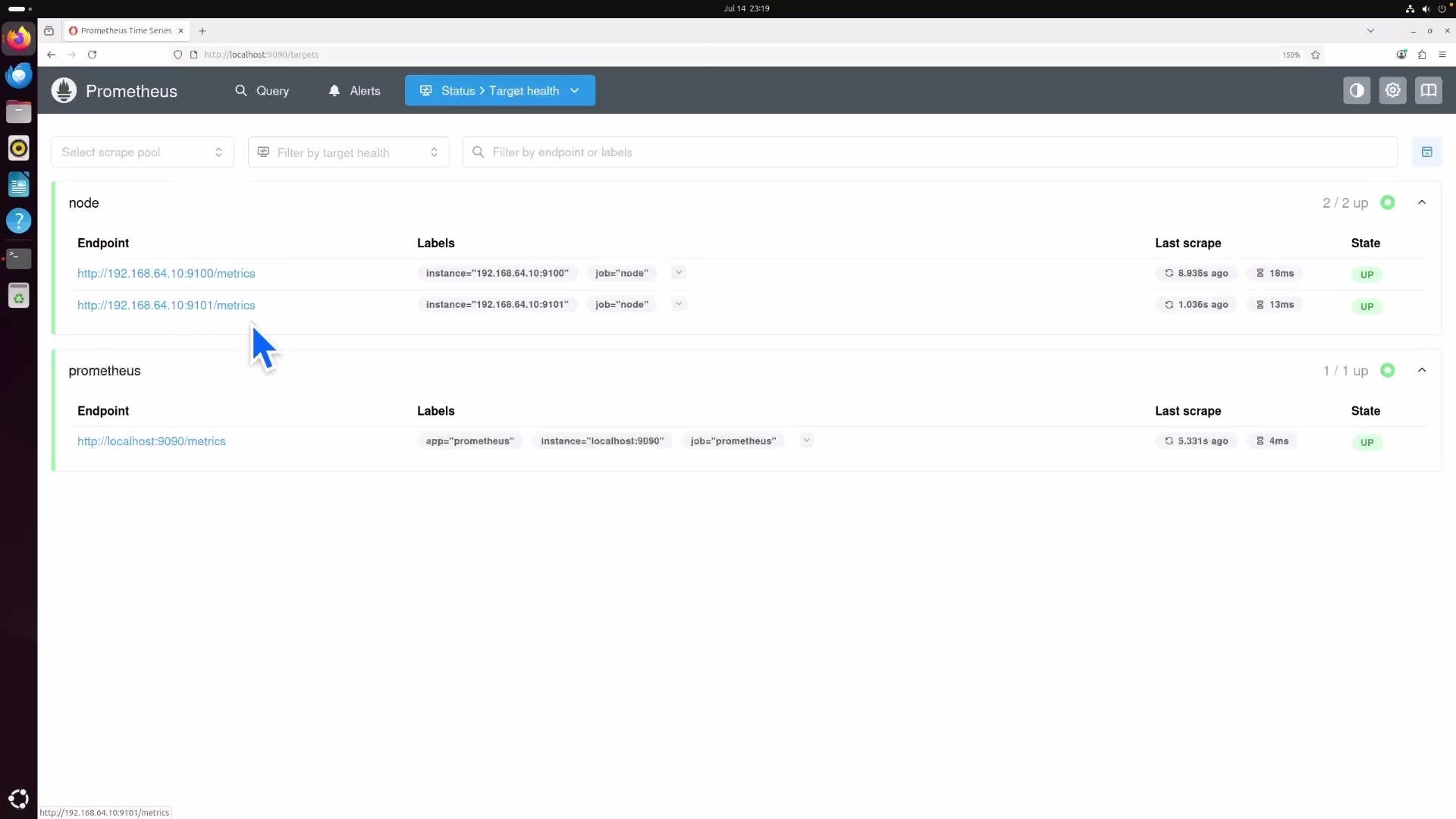Screen dimensions: 1456x819
Task: Expand labels for the 9100 node target
Action: (x=679, y=272)
